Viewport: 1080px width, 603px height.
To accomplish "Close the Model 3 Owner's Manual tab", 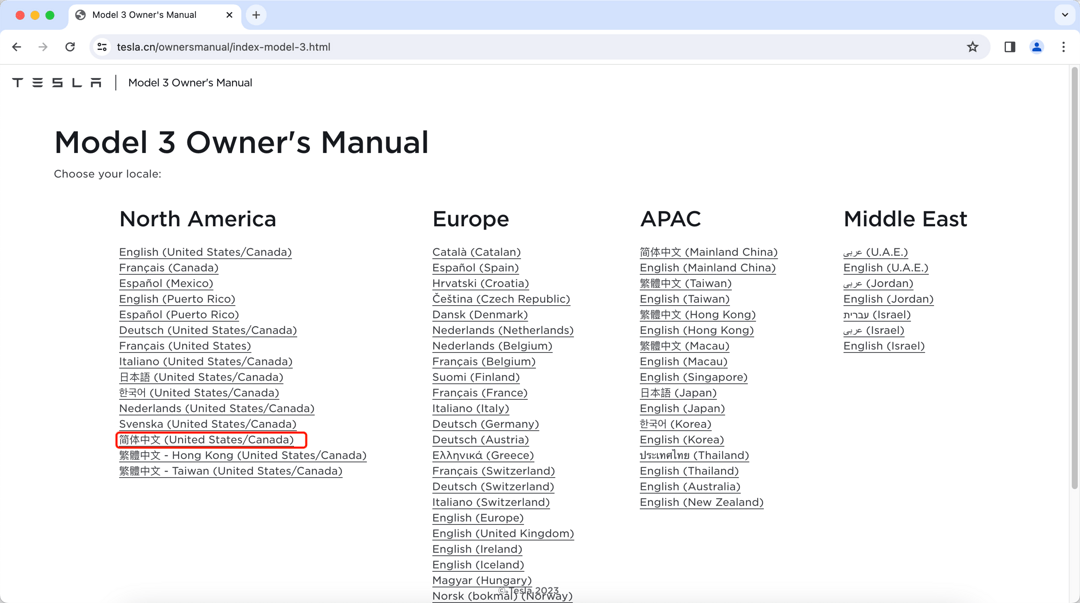I will 229,14.
